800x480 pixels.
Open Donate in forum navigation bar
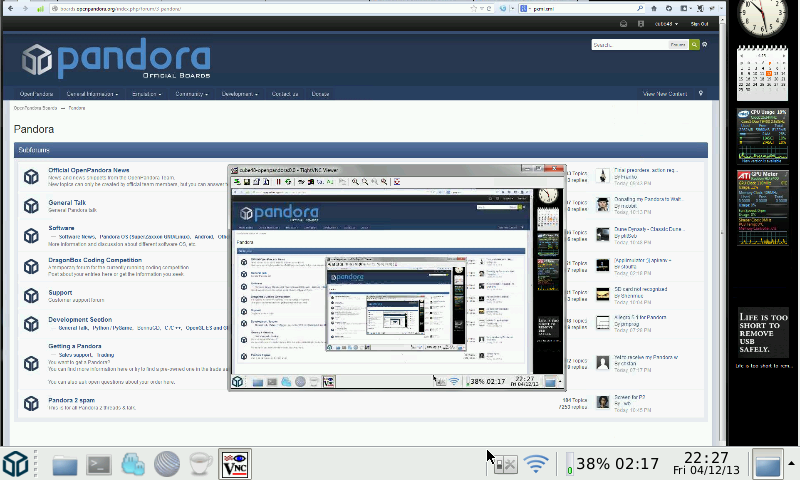point(320,94)
